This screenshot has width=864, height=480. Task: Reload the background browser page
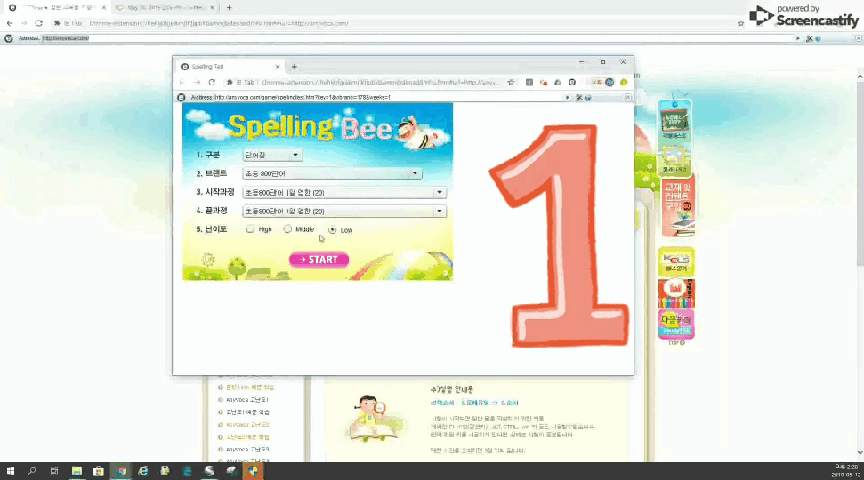point(39,23)
